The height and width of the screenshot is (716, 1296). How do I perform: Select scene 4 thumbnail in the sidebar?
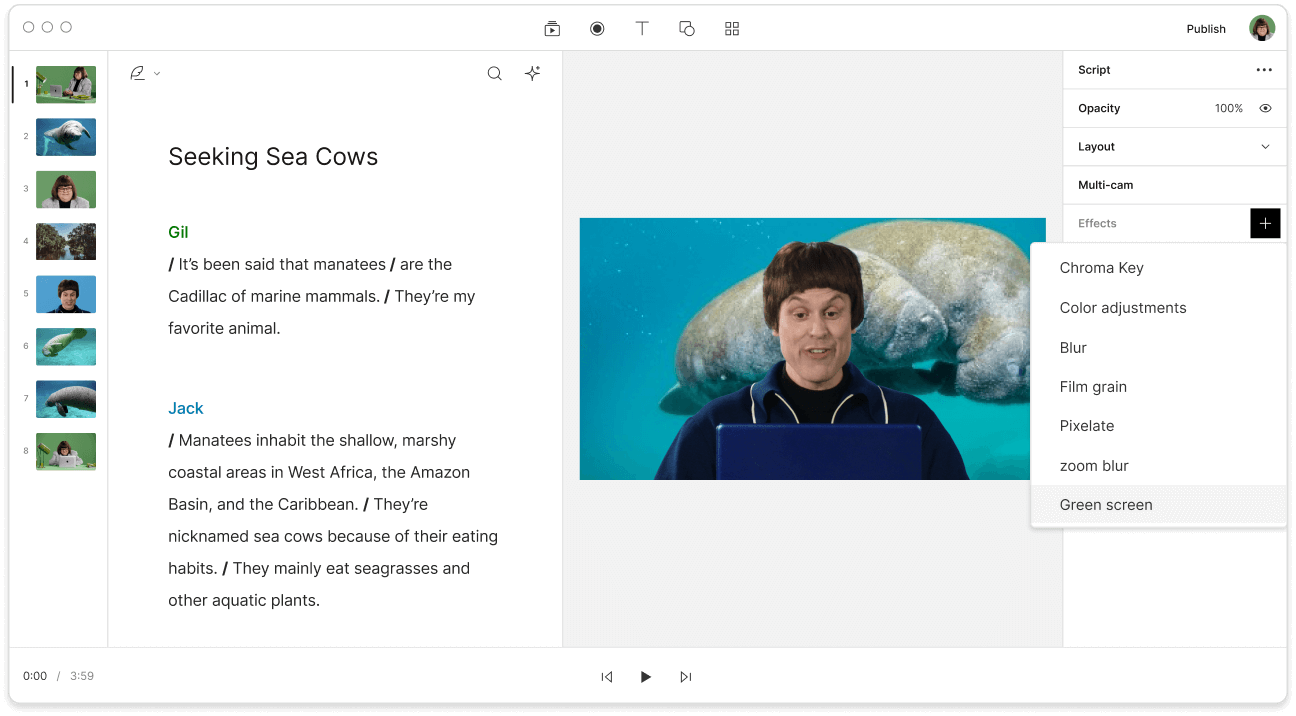pyautogui.click(x=65, y=241)
